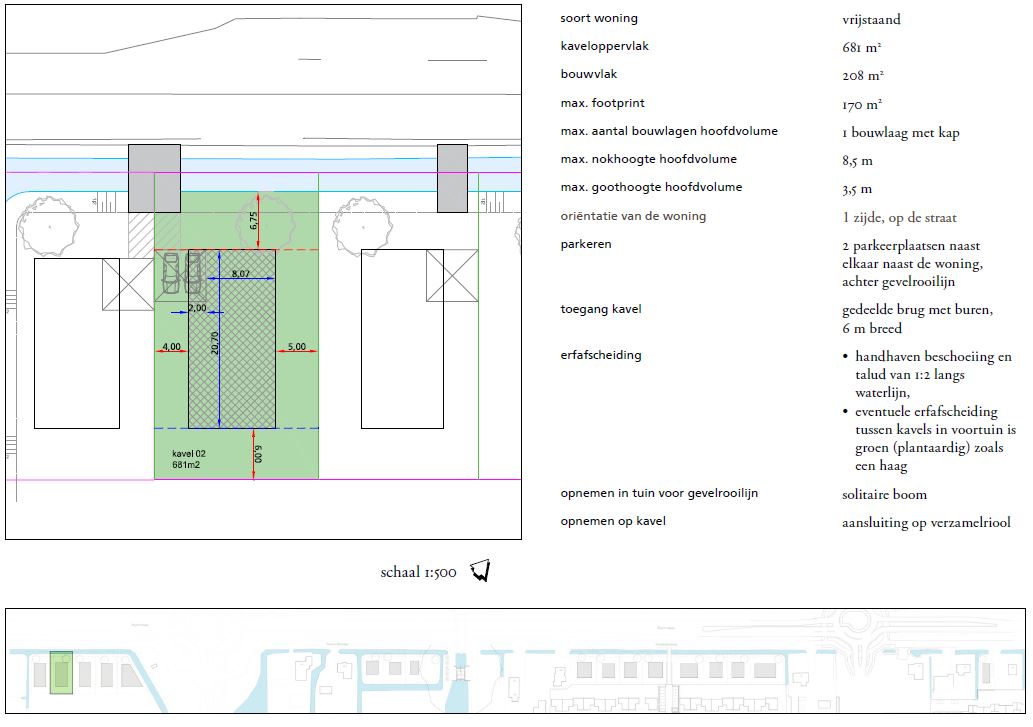Select the 'solitaire boom' text
Viewport: 1033px width, 727px height.
[884, 494]
